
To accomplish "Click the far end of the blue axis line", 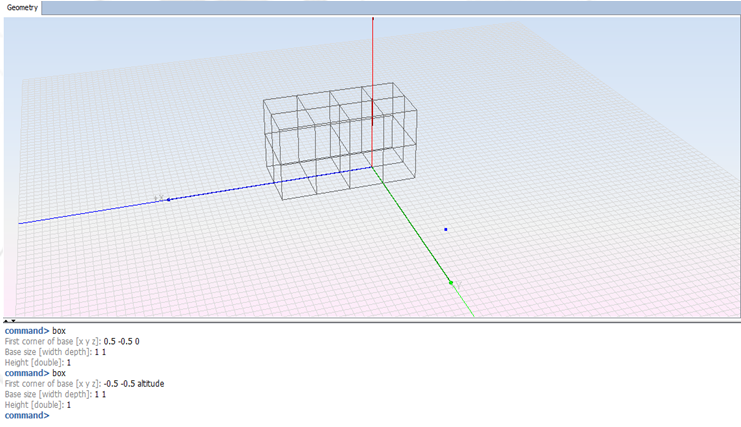I will click(22, 223).
